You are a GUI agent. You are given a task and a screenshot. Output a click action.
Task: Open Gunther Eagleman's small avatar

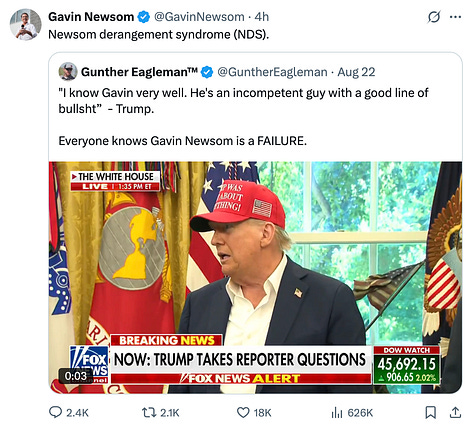click(68, 72)
